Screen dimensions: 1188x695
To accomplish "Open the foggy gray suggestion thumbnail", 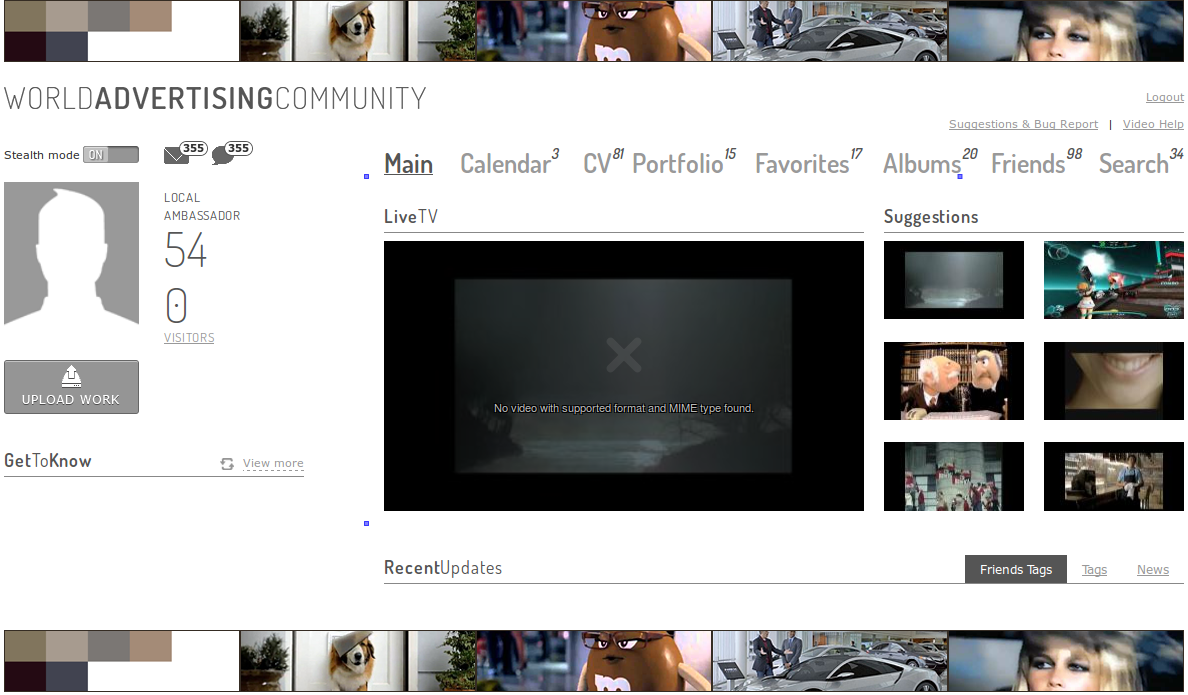I will click(x=953, y=280).
